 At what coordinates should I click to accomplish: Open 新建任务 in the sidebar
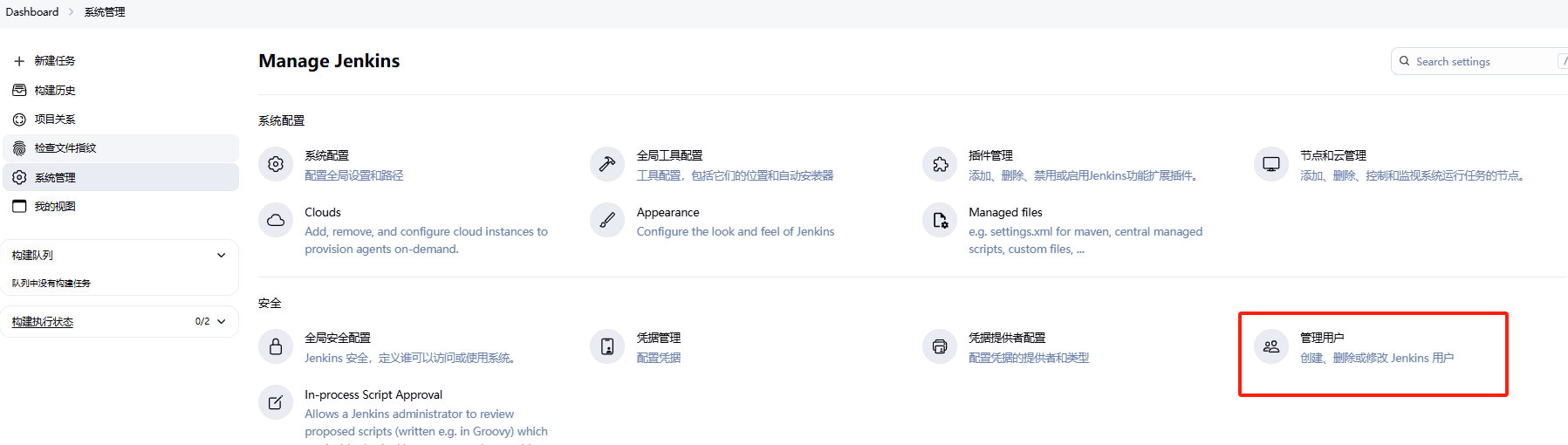tap(120, 61)
